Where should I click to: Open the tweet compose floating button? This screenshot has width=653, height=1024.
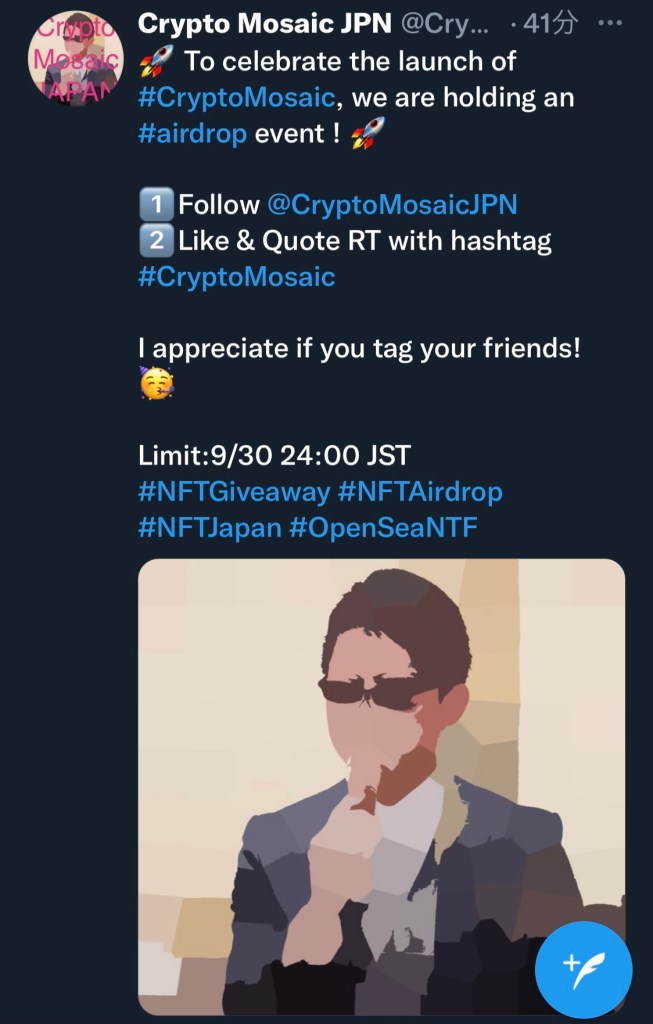pyautogui.click(x=583, y=968)
